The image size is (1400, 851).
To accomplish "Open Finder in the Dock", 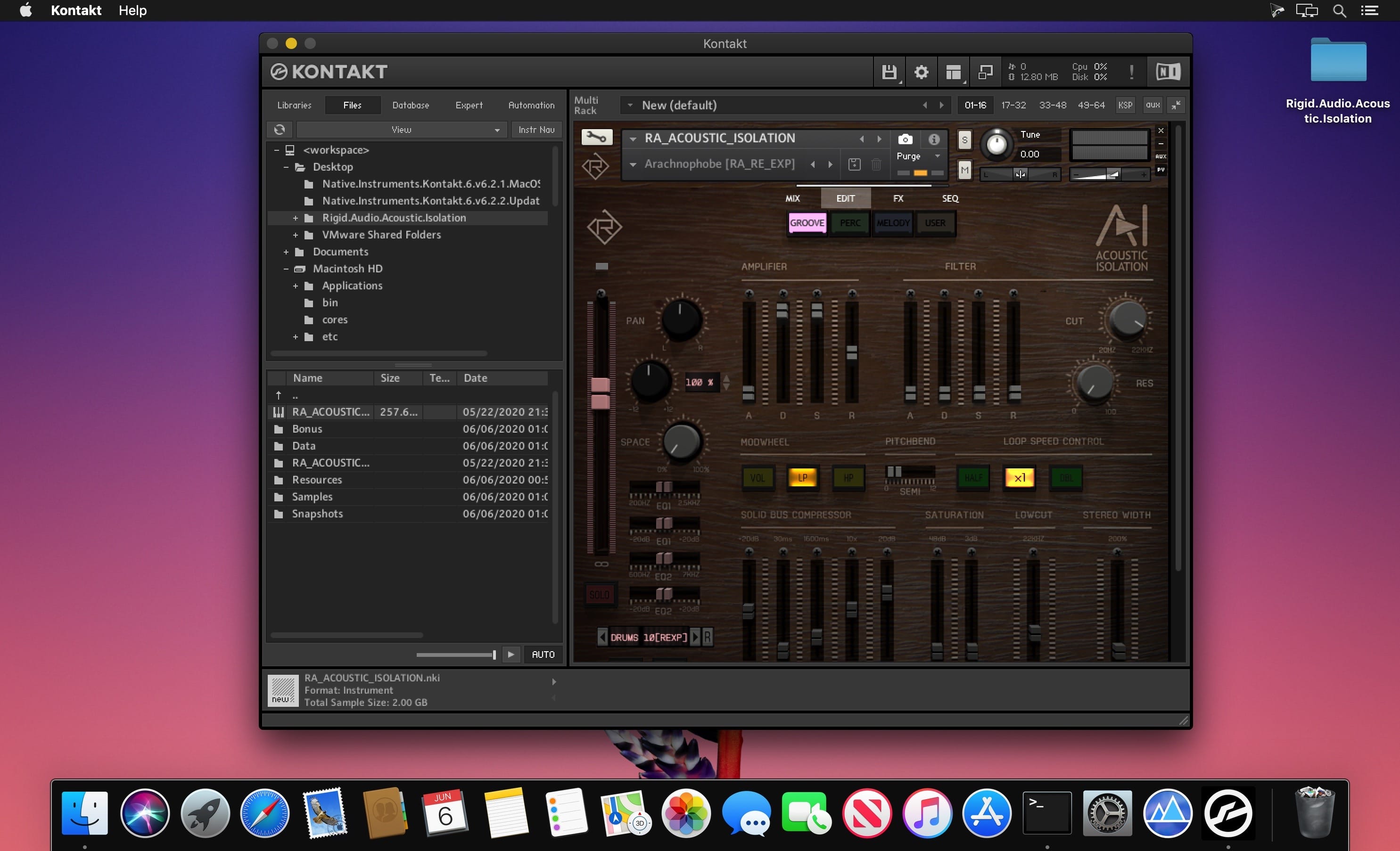I will click(85, 813).
